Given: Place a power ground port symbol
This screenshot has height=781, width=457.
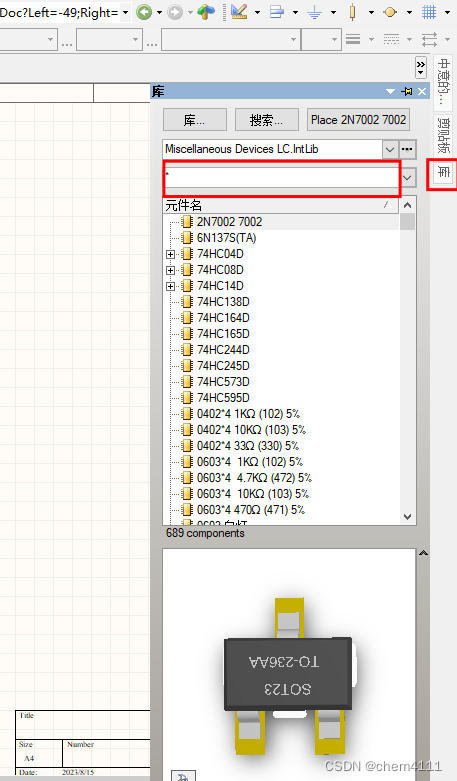Looking at the screenshot, I should [315, 12].
